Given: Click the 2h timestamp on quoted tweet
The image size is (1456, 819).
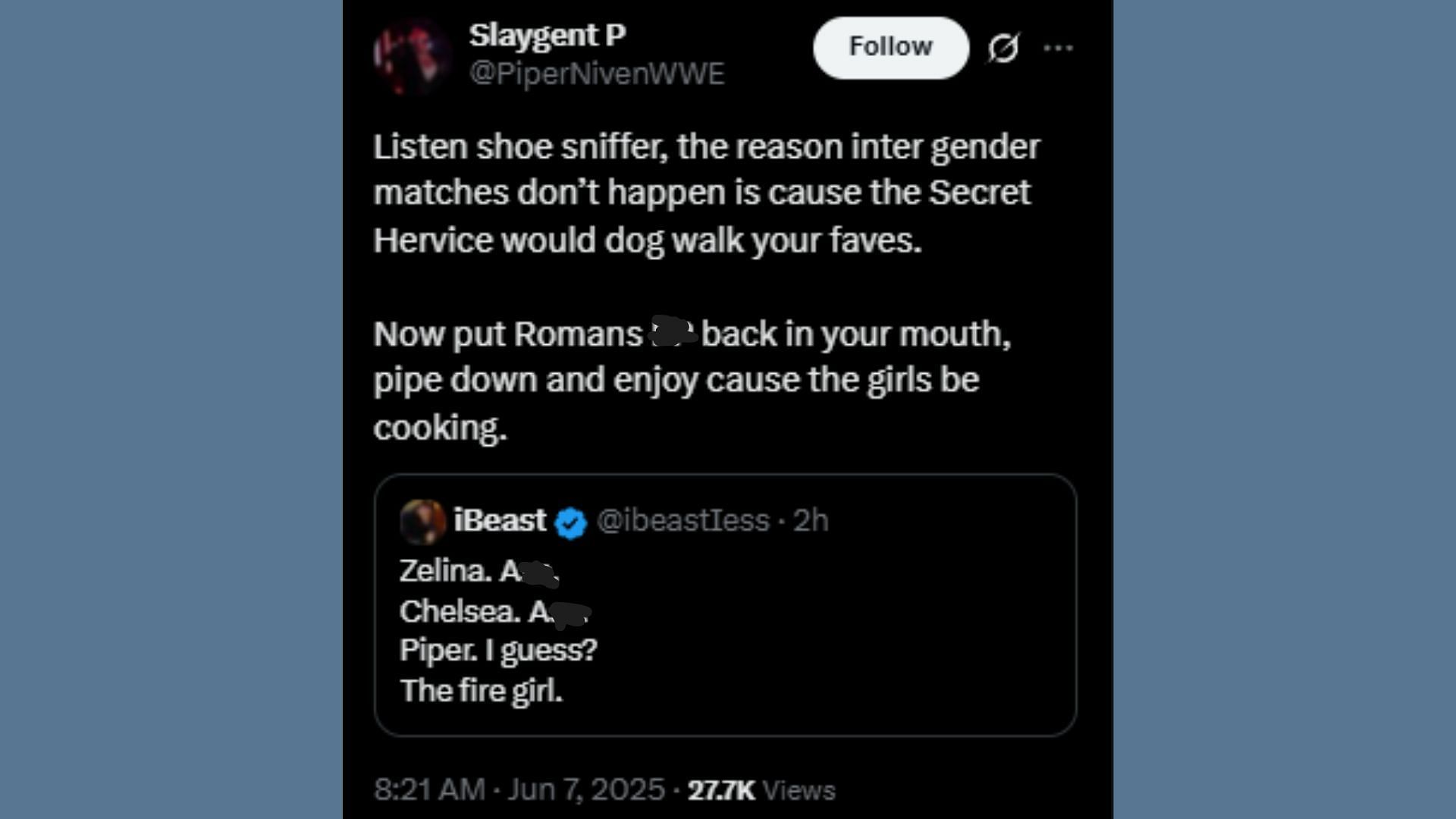Looking at the screenshot, I should (x=811, y=520).
